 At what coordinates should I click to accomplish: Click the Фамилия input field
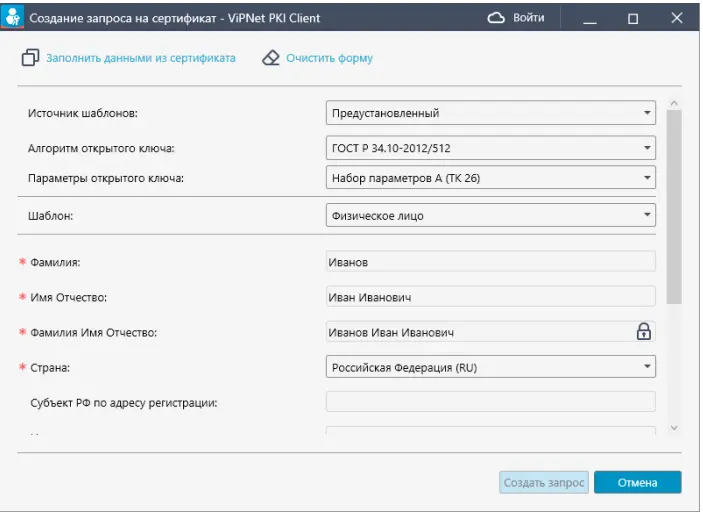tap(491, 262)
